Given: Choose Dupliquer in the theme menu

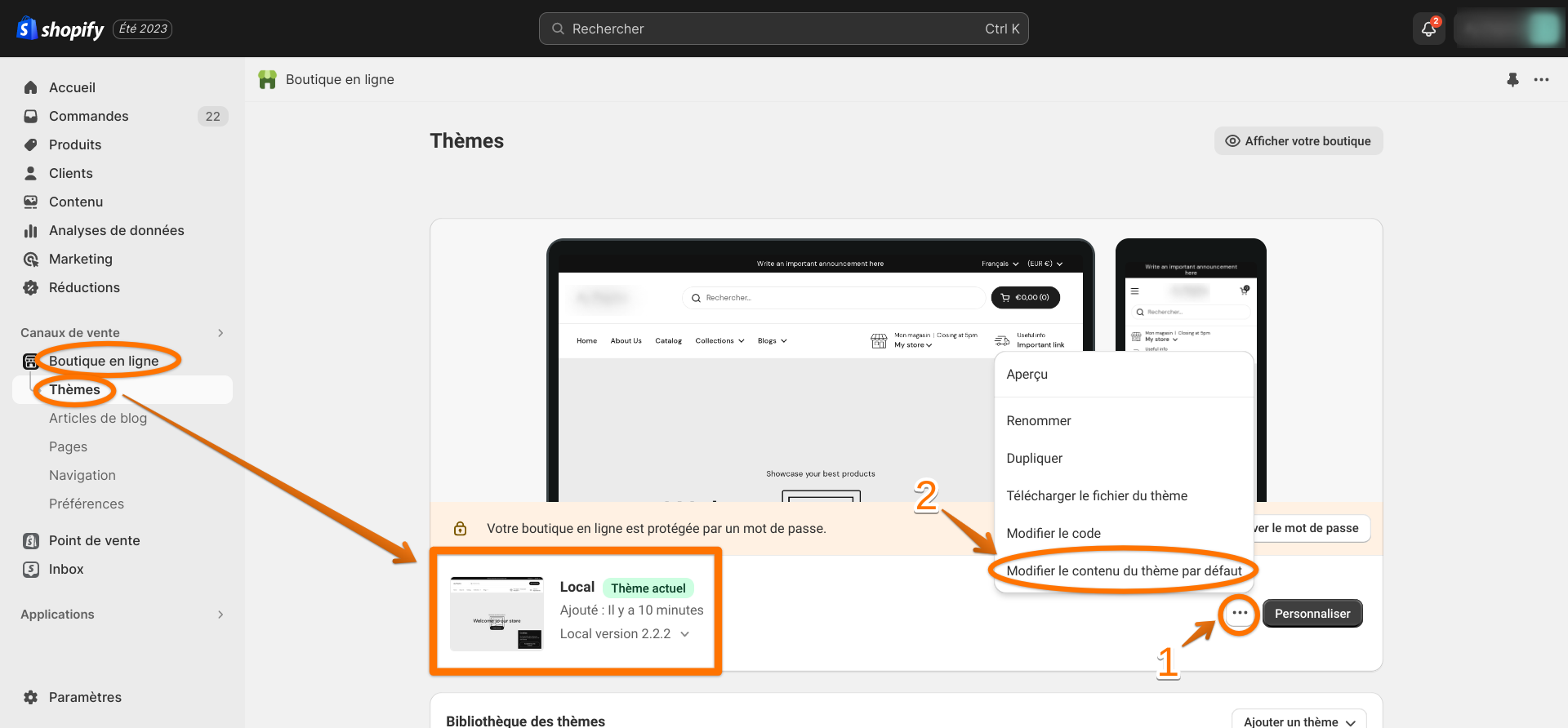Looking at the screenshot, I should pos(1124,458).
